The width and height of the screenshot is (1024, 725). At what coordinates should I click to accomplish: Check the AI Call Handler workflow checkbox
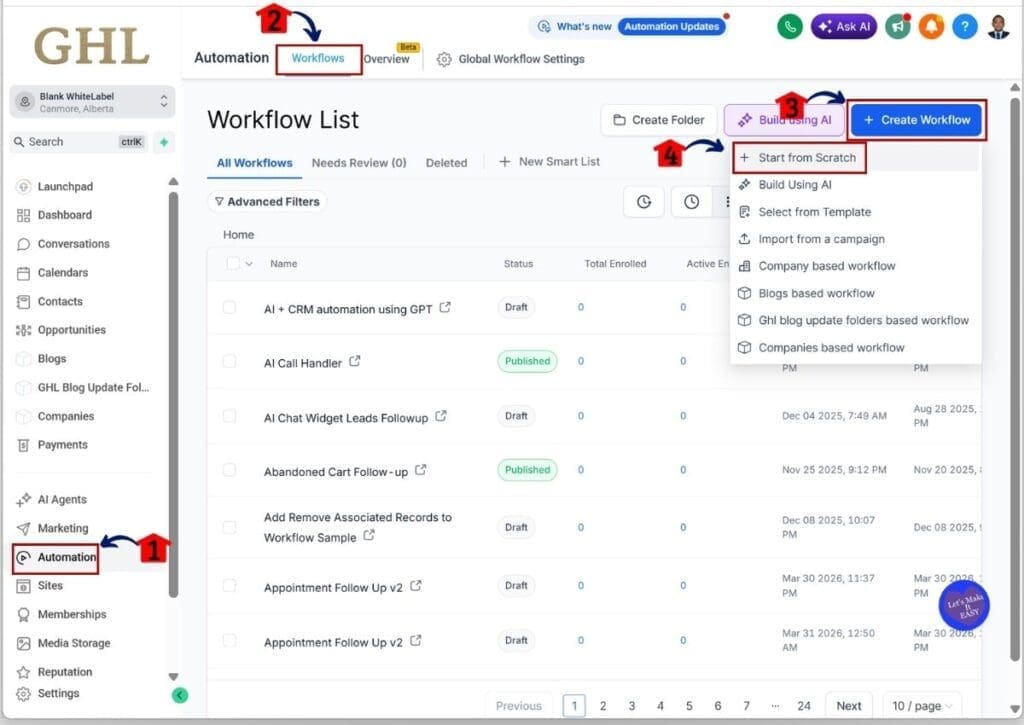[x=230, y=362]
